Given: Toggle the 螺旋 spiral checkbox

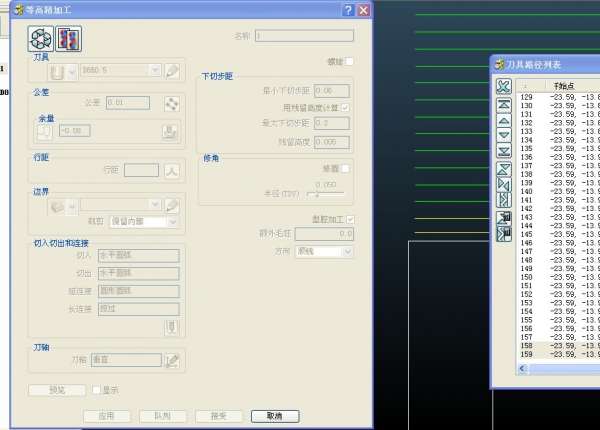Looking at the screenshot, I should tap(349, 62).
